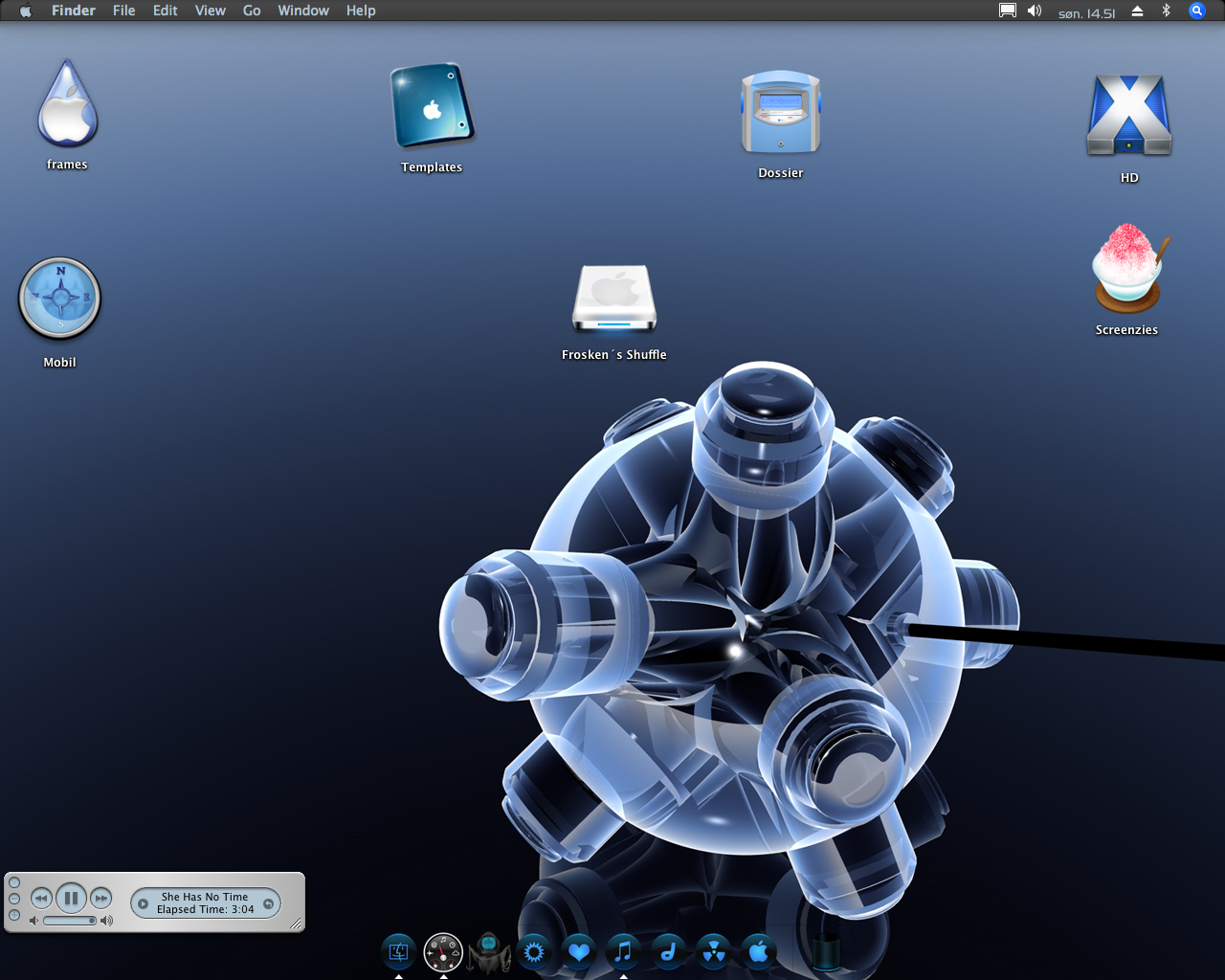Click the display menu bar icon
The image size is (1225, 980).
click(x=1008, y=11)
